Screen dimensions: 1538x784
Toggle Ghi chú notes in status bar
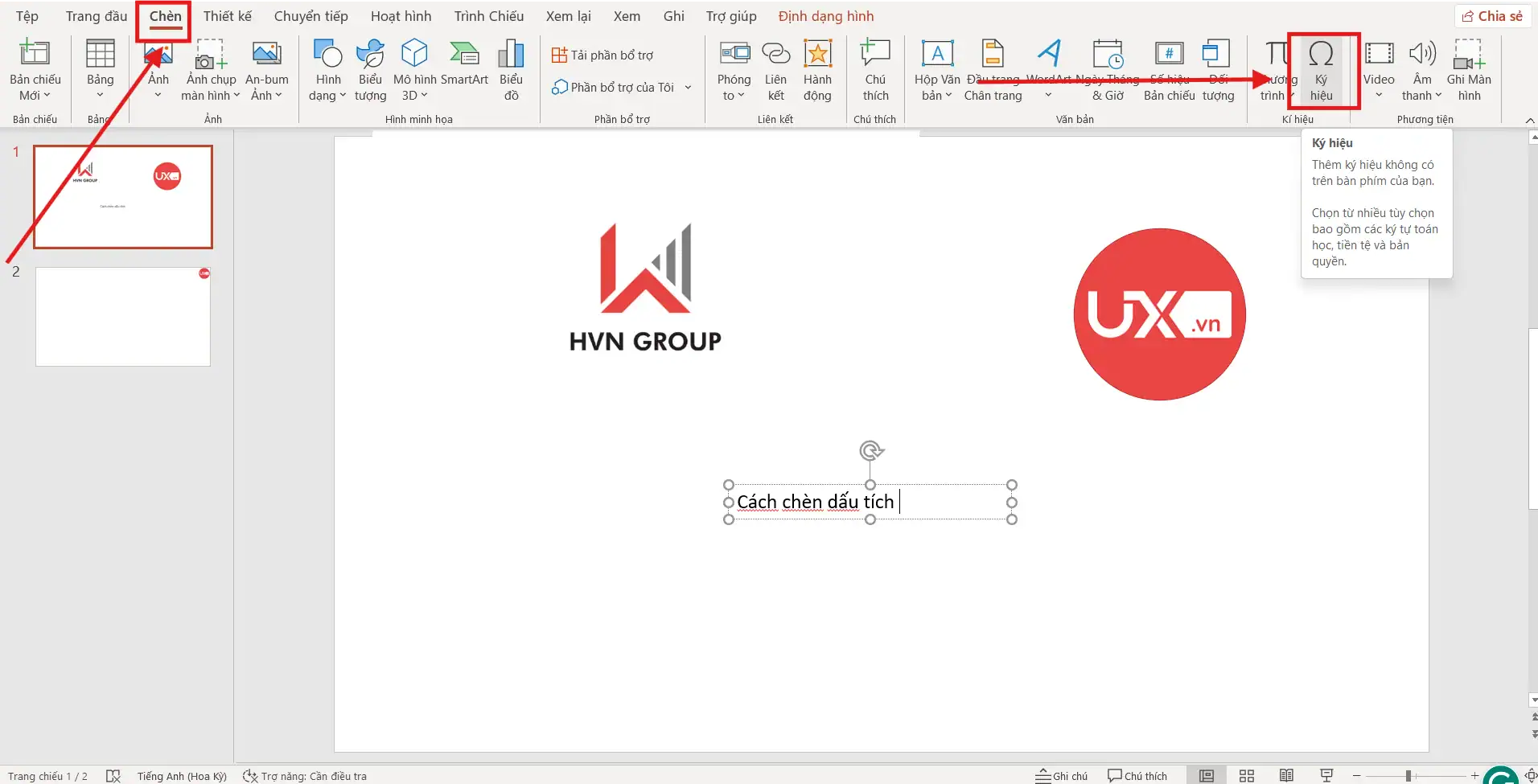point(1061,776)
